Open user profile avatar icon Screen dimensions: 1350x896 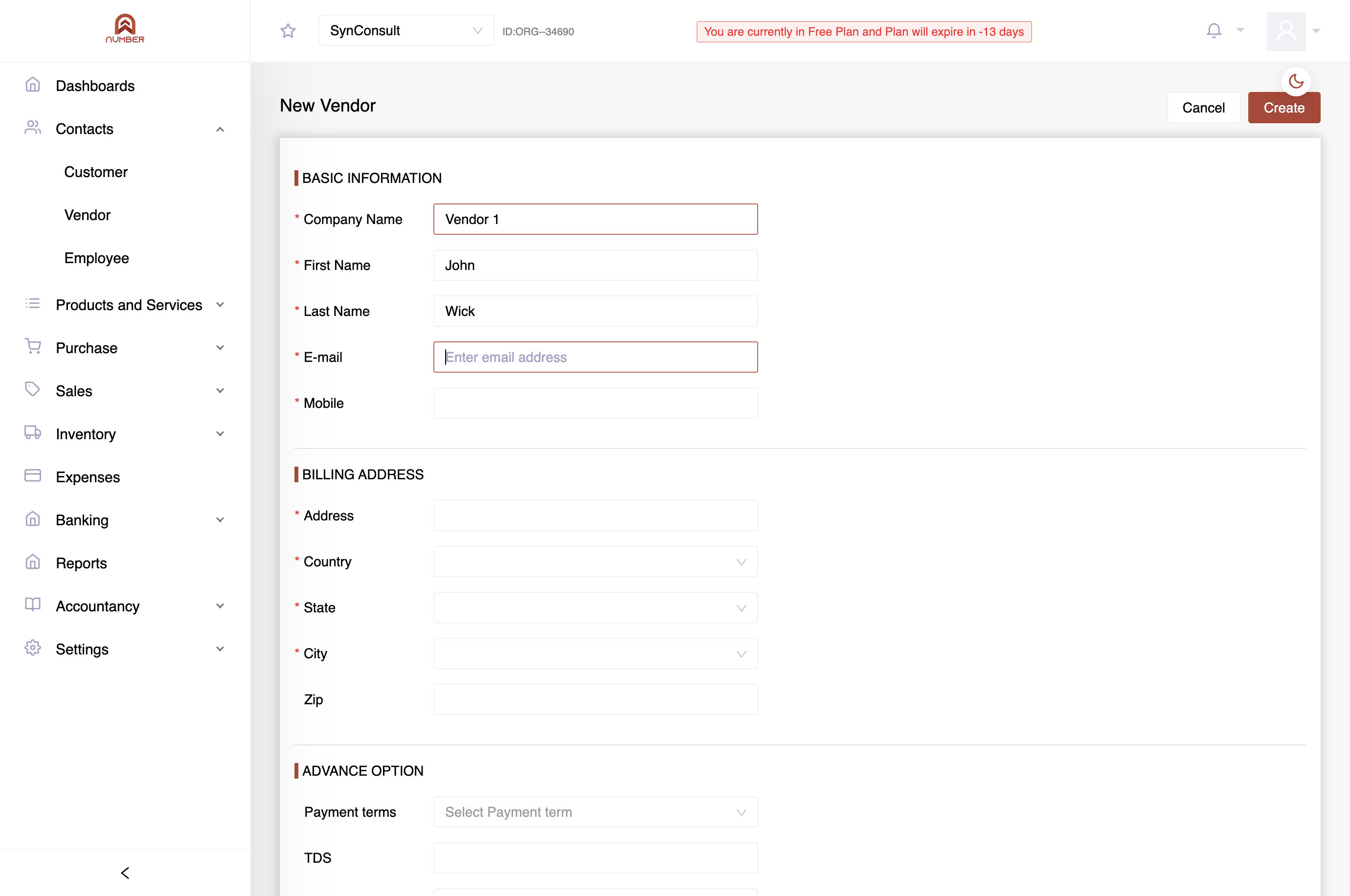coord(1286,31)
